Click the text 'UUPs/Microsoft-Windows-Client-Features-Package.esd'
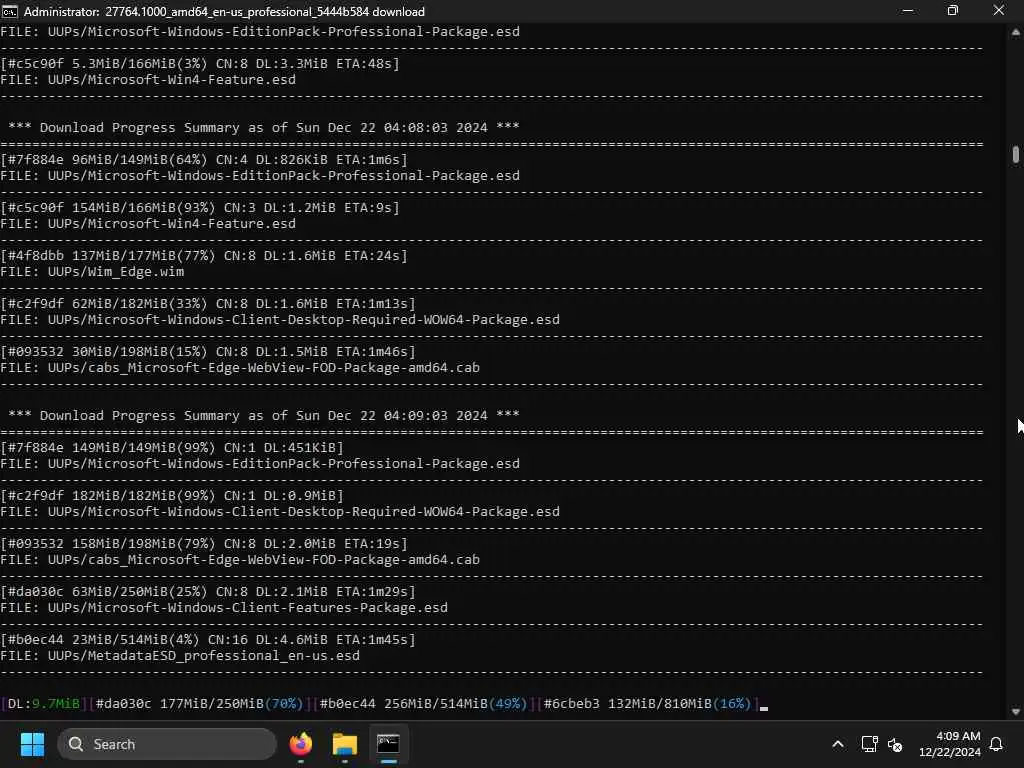Screen dimensions: 1024x768 click(248, 608)
